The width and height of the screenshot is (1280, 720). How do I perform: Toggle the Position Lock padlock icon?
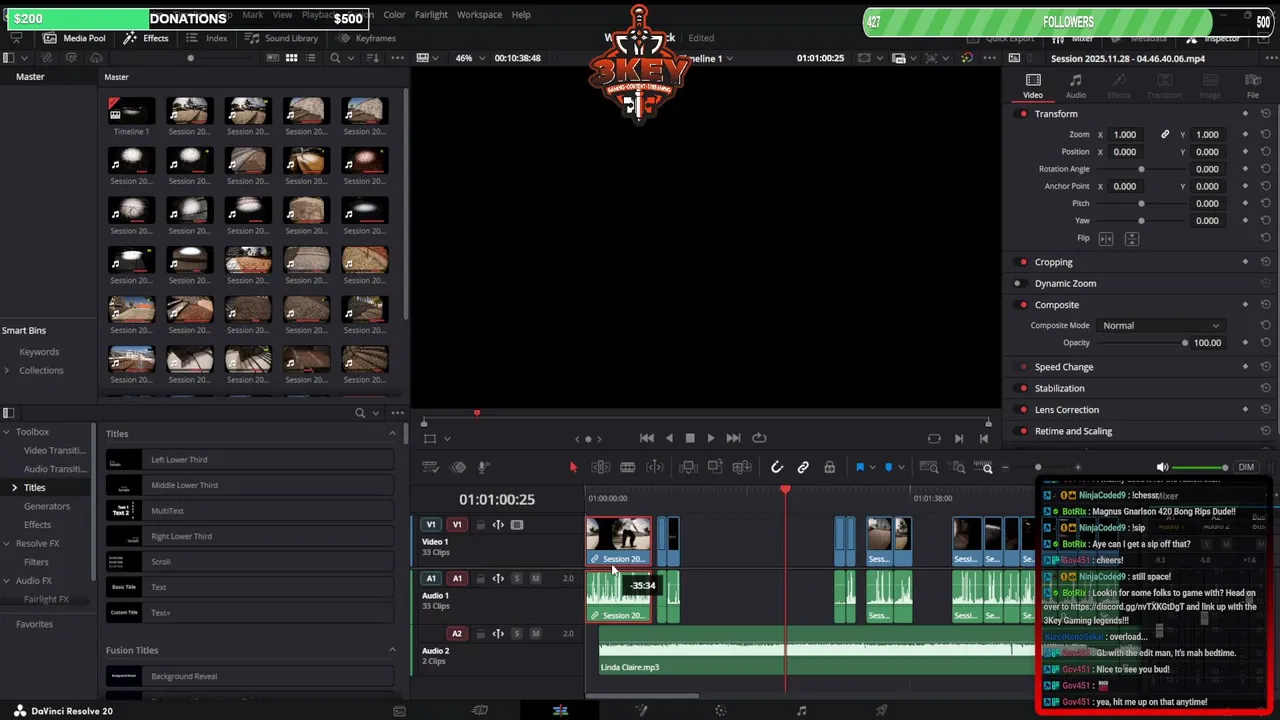tap(829, 468)
